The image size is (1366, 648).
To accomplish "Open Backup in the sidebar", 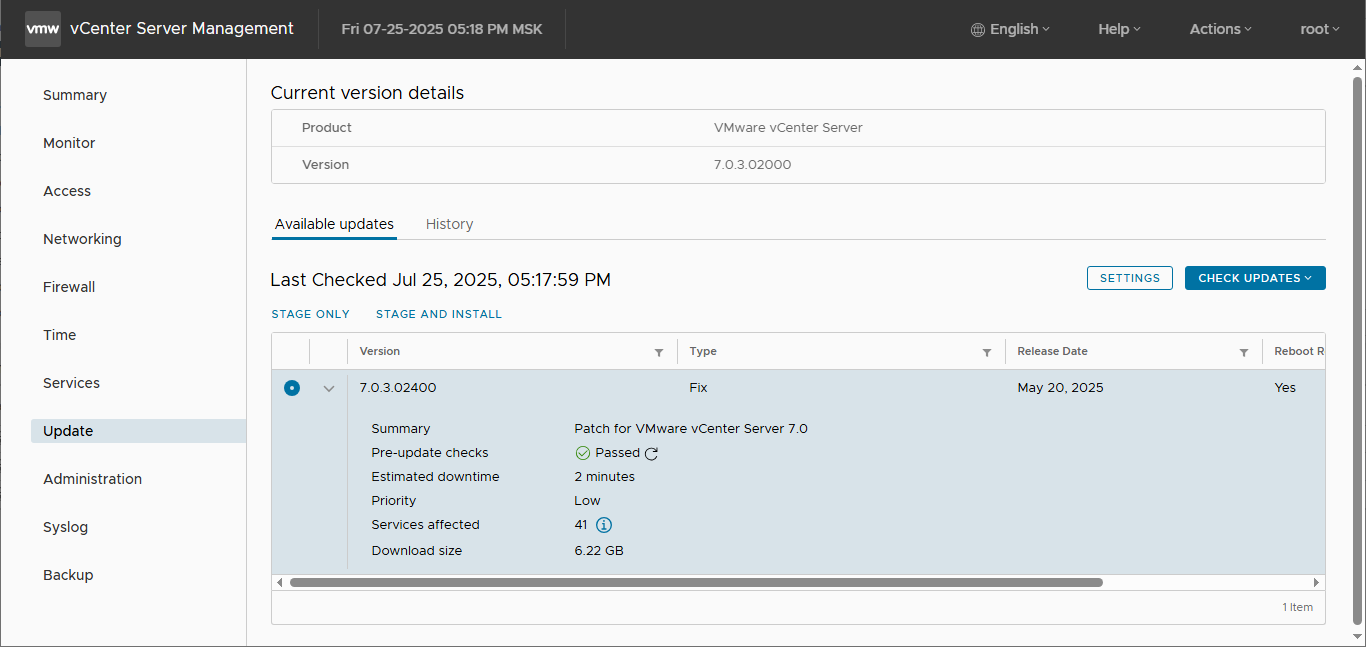I will (68, 575).
